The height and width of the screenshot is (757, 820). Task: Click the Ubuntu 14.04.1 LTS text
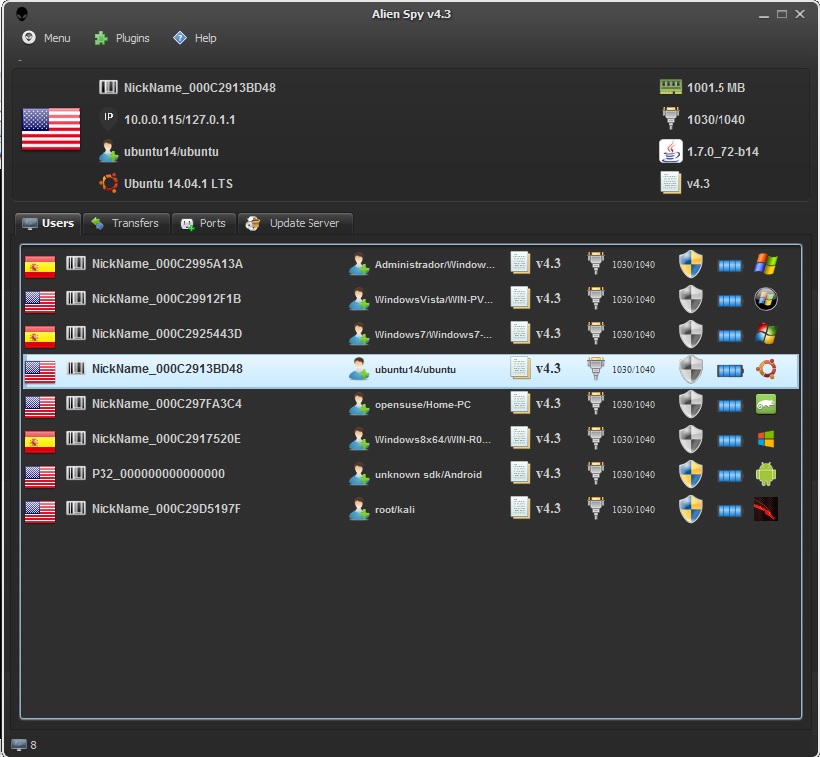point(178,183)
